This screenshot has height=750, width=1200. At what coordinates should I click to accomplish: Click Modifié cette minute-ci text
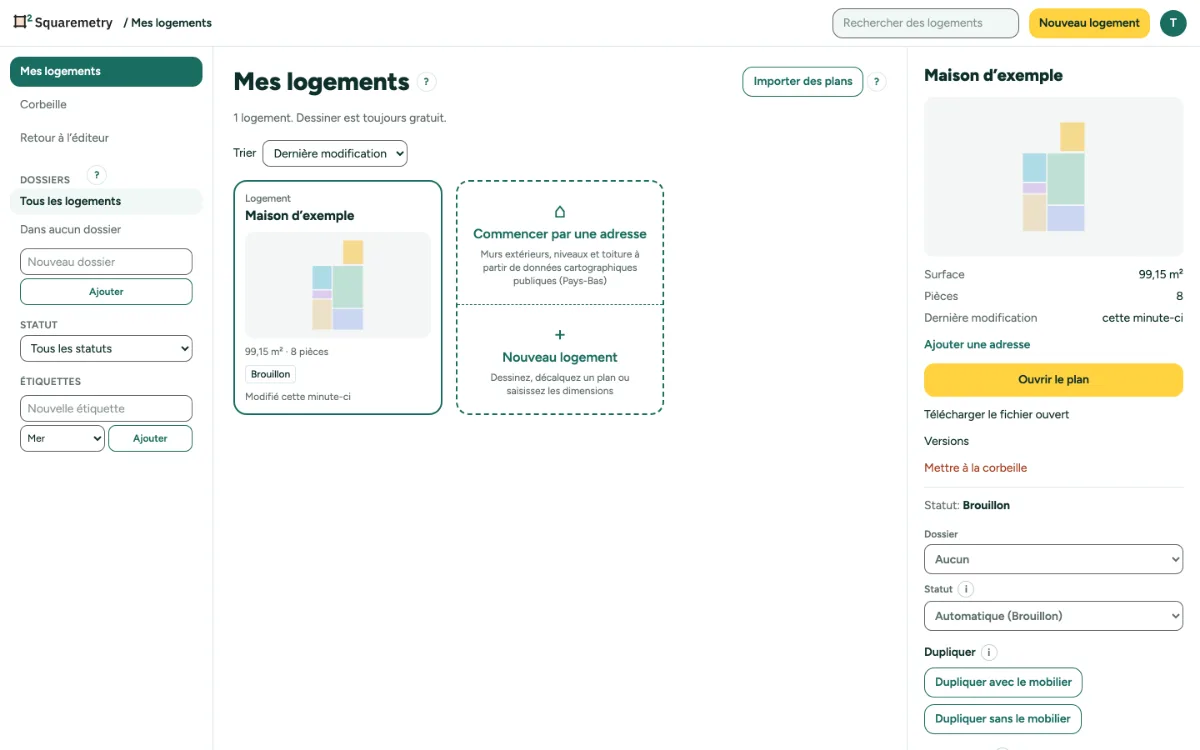298,397
